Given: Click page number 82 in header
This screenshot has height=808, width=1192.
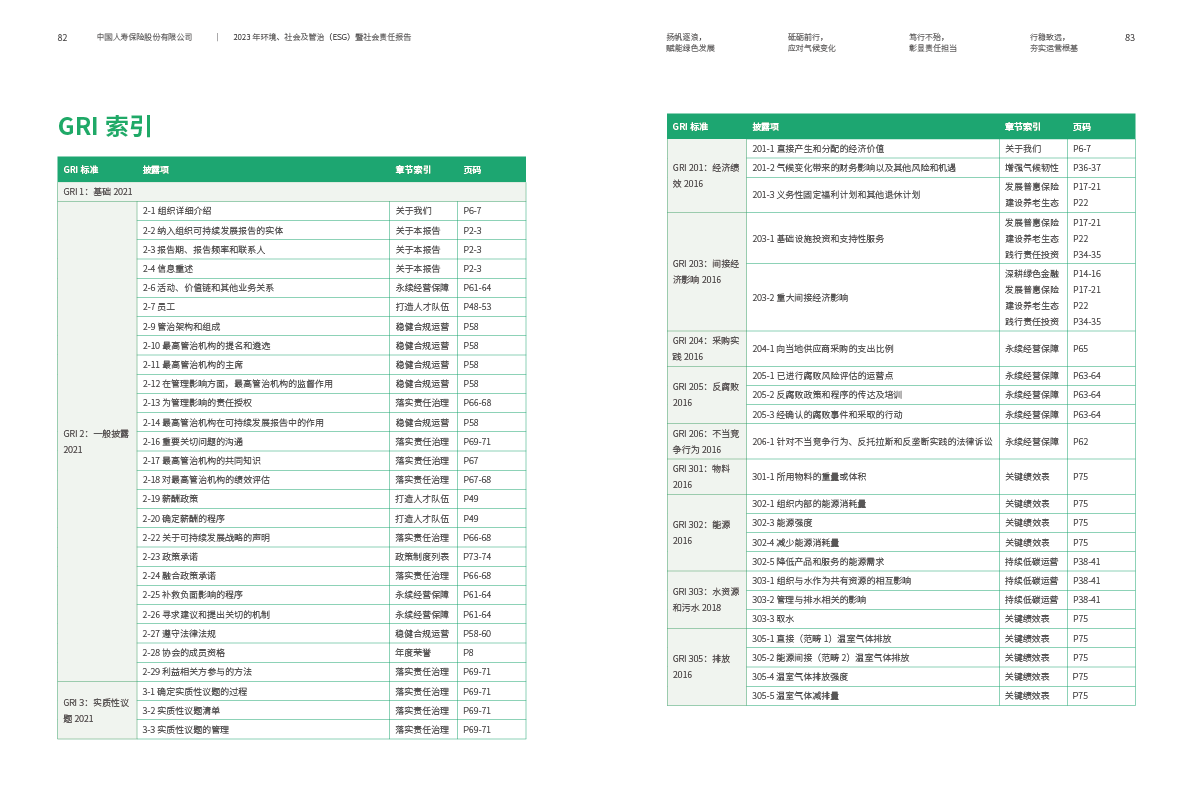Looking at the screenshot, I should point(62,37).
